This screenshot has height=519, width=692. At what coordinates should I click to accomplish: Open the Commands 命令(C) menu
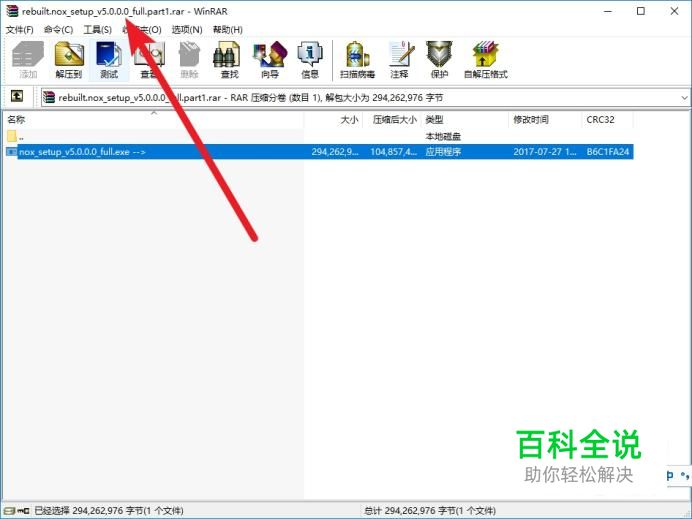click(x=58, y=30)
